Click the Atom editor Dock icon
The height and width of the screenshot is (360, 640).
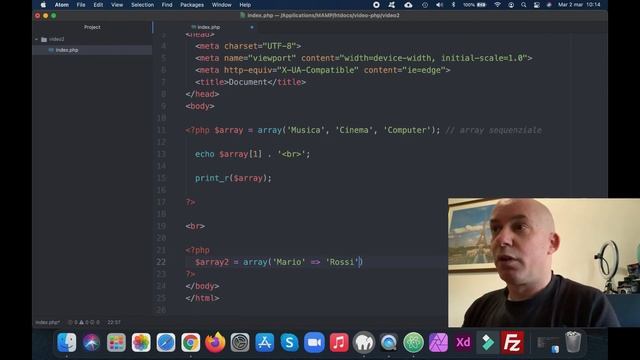[x=413, y=342]
